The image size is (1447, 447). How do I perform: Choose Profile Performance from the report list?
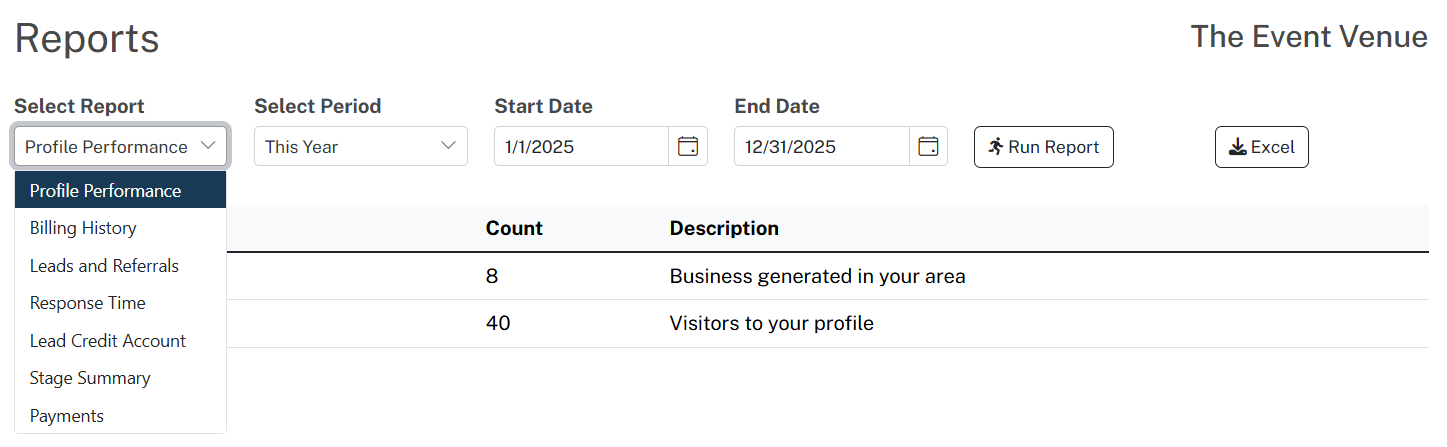[x=121, y=190]
